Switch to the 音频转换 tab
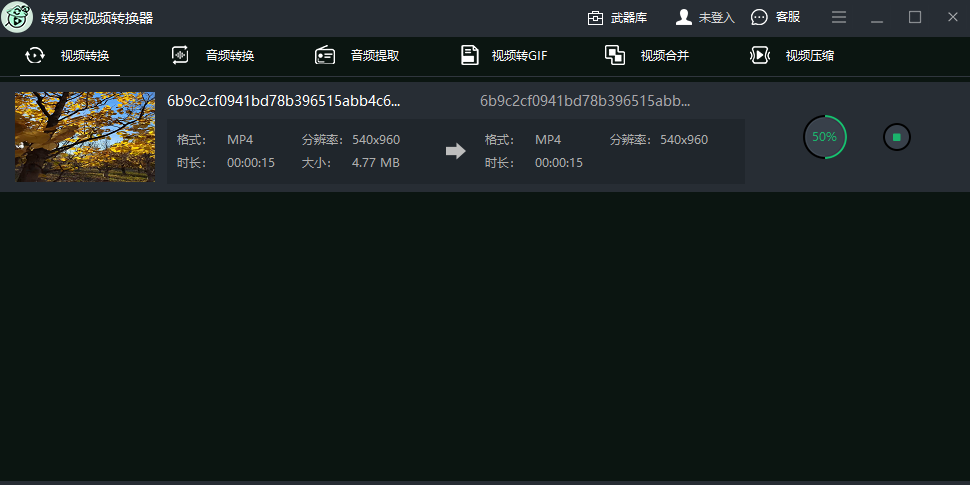Image resolution: width=970 pixels, height=485 pixels. (230, 56)
